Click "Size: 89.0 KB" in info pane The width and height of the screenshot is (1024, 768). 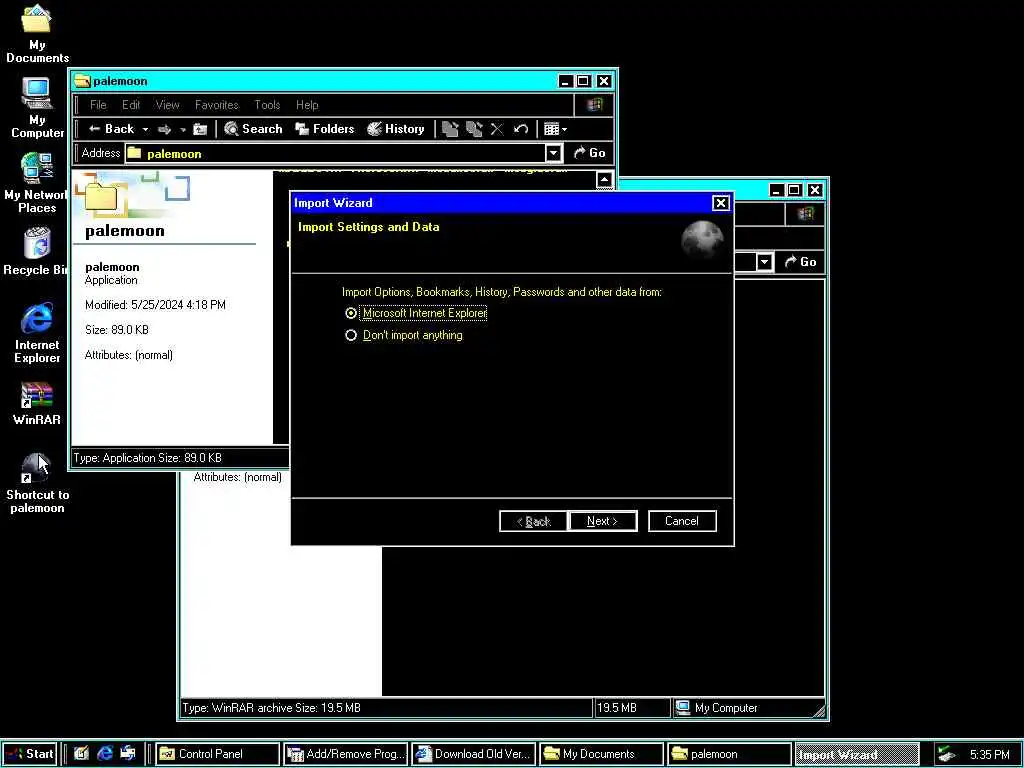click(x=117, y=330)
